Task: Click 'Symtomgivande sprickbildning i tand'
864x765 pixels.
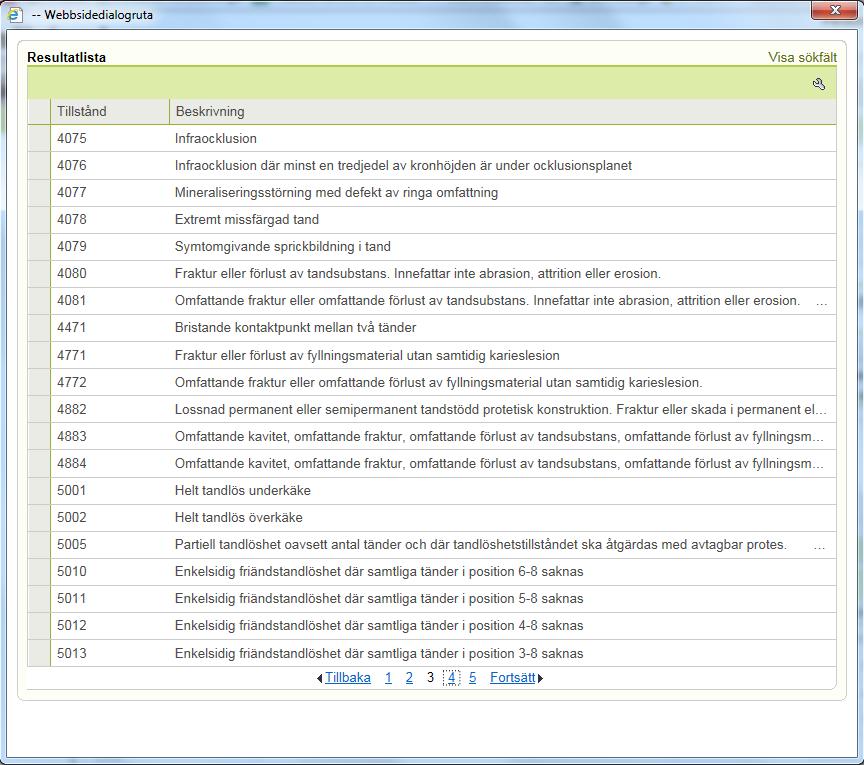Action: pos(283,246)
